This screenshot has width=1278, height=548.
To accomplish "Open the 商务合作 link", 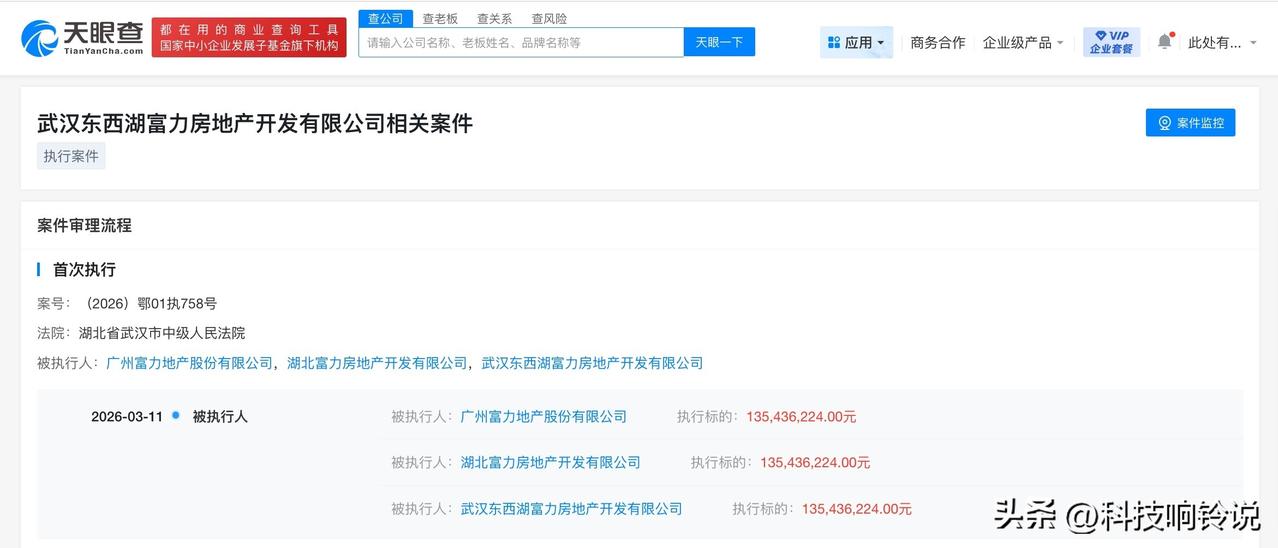I will click(938, 42).
